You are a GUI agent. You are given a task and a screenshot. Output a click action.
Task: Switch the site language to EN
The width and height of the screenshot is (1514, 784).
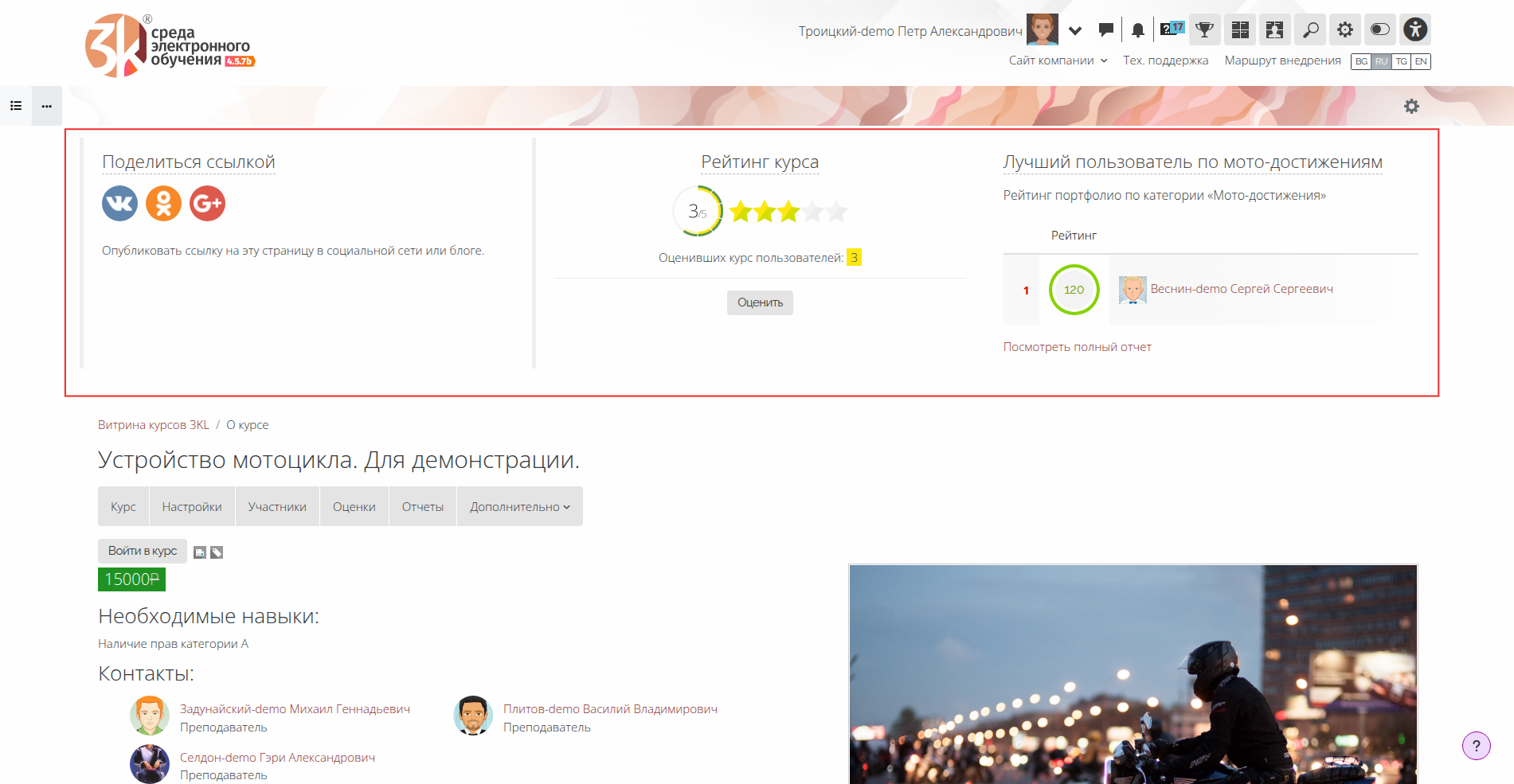point(1421,61)
